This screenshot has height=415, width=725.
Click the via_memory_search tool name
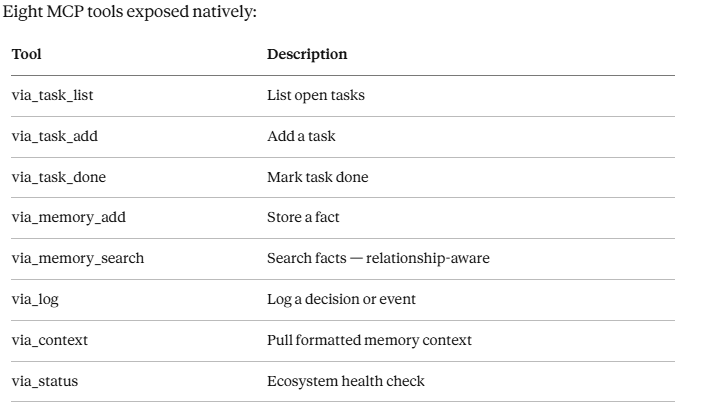pyautogui.click(x=78, y=258)
